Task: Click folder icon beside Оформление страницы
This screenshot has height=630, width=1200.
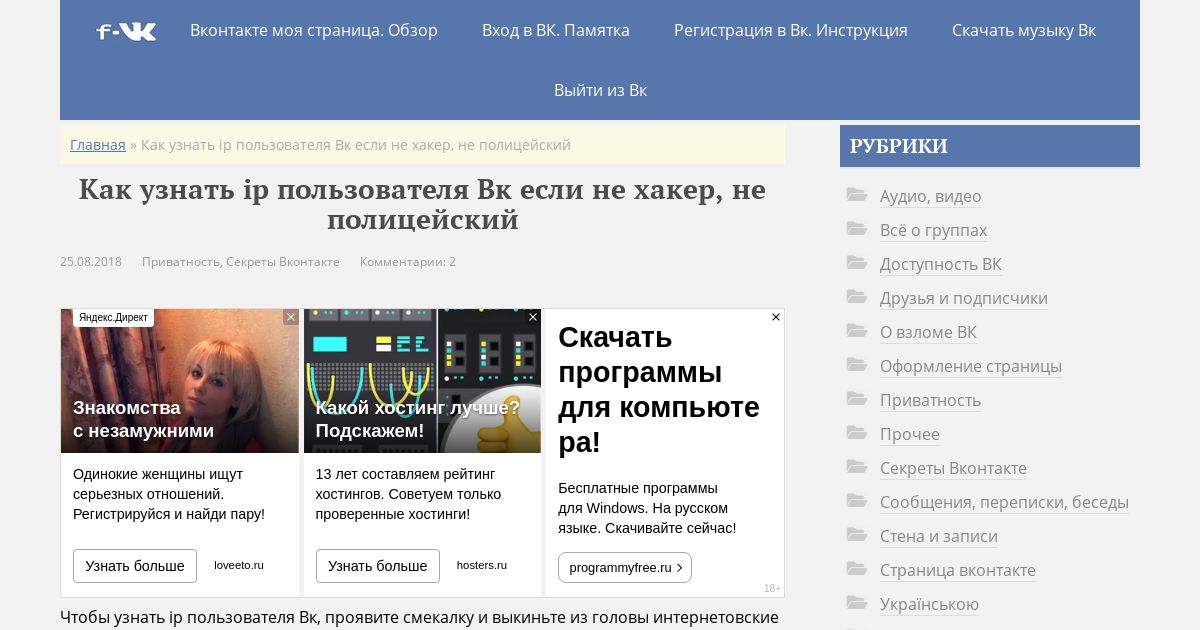Action: [857, 365]
